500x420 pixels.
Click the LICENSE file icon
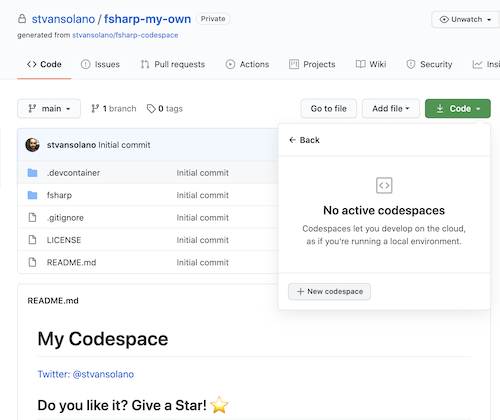pyautogui.click(x=32, y=240)
